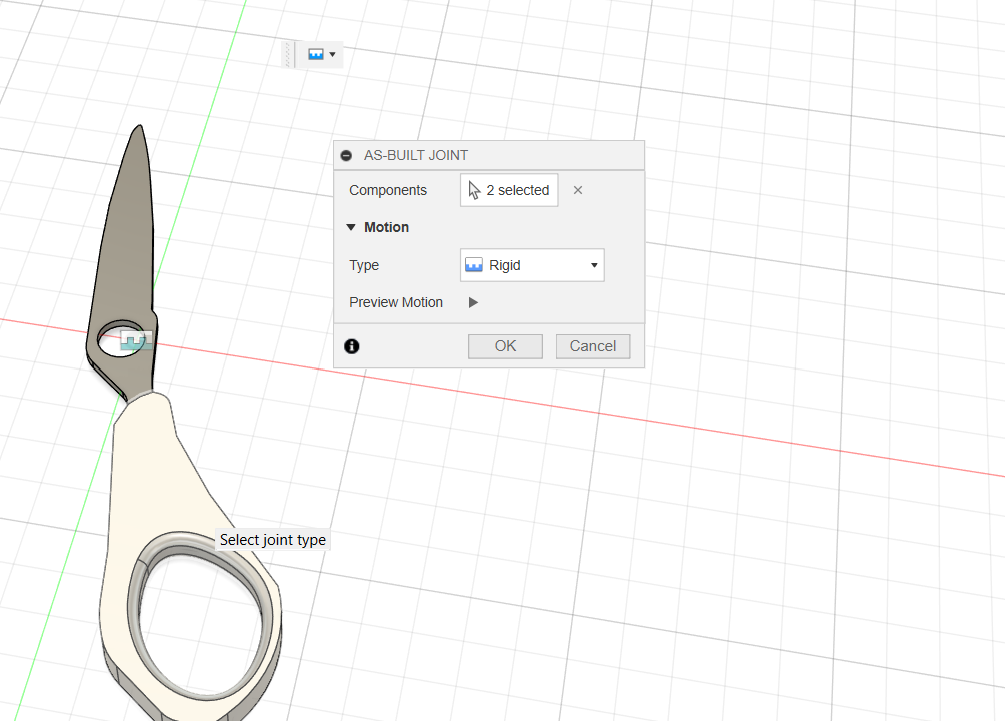Click the info icon in dialog footer

click(x=352, y=346)
